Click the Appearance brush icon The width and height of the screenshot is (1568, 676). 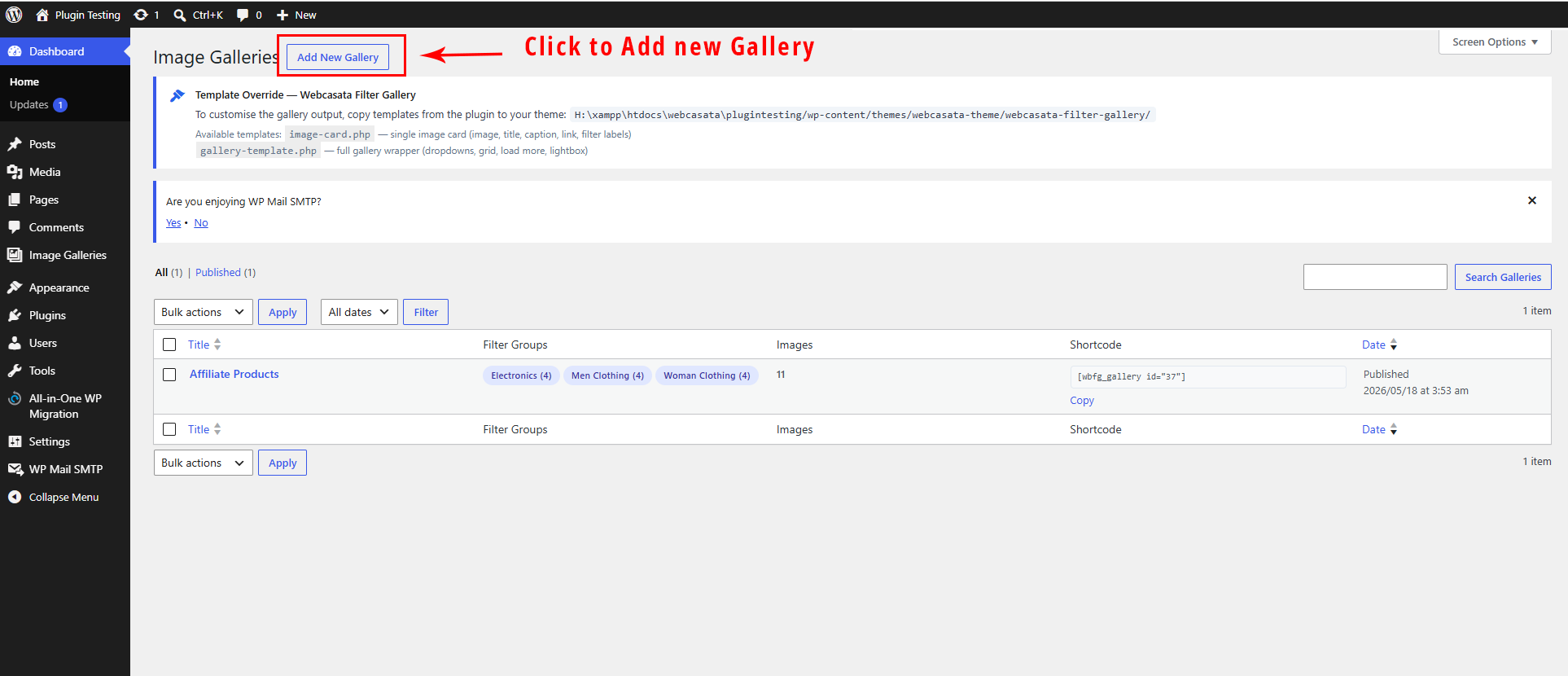15,288
